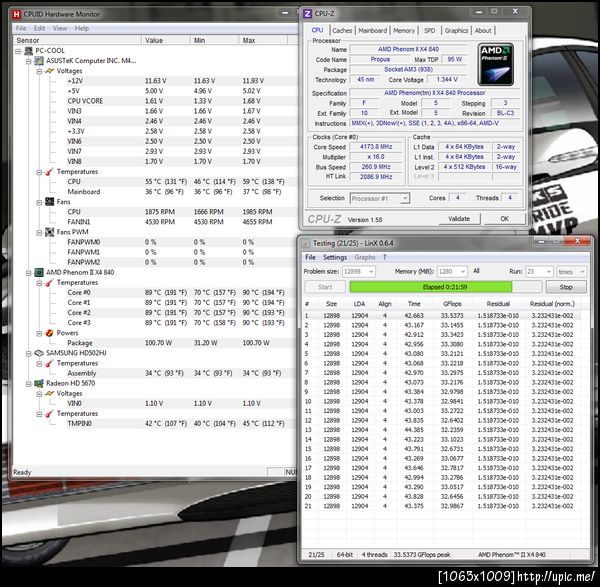The width and height of the screenshot is (600, 587).
Task: Click the Sensor column header
Action: pos(77,40)
